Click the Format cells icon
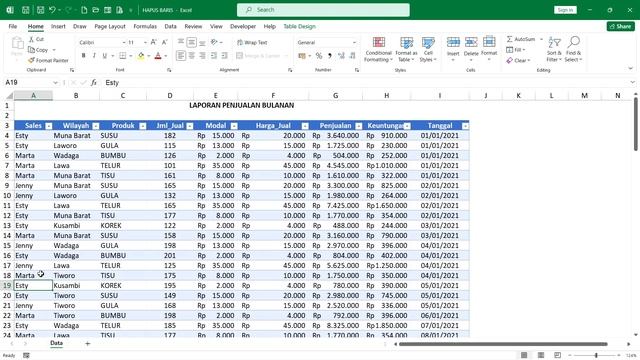This screenshot has width=640, height=360. [489, 42]
